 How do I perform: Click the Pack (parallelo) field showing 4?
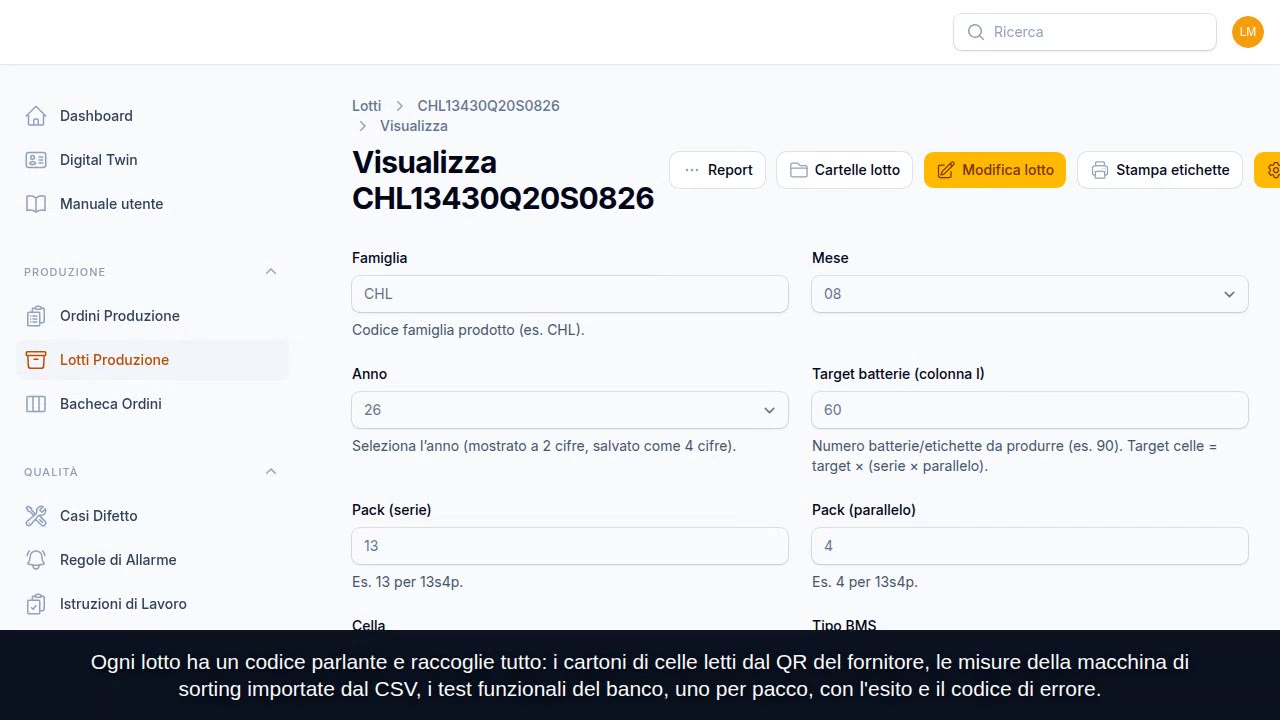tap(1030, 546)
